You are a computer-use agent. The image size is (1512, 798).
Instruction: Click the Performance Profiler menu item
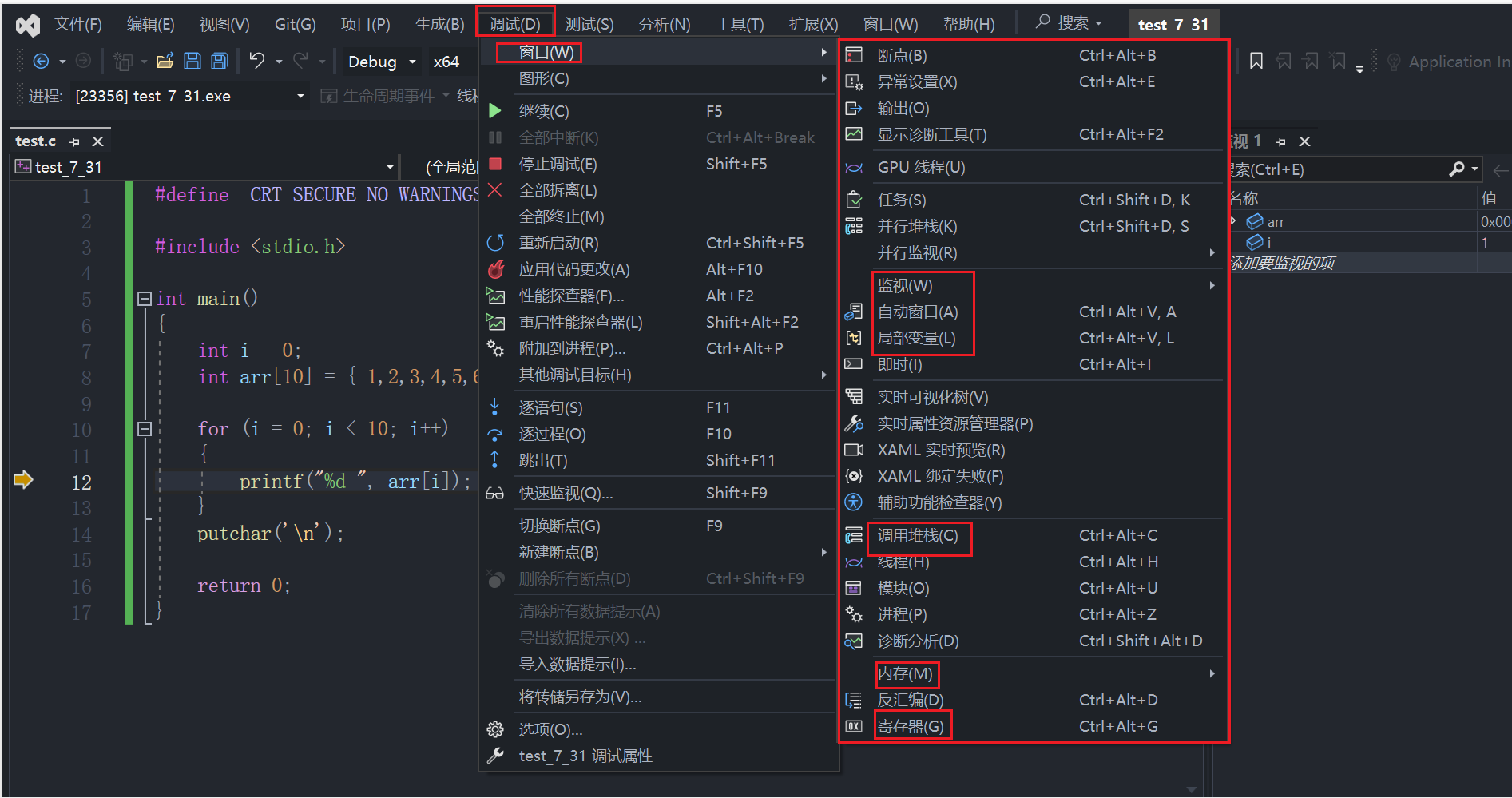(x=660, y=296)
